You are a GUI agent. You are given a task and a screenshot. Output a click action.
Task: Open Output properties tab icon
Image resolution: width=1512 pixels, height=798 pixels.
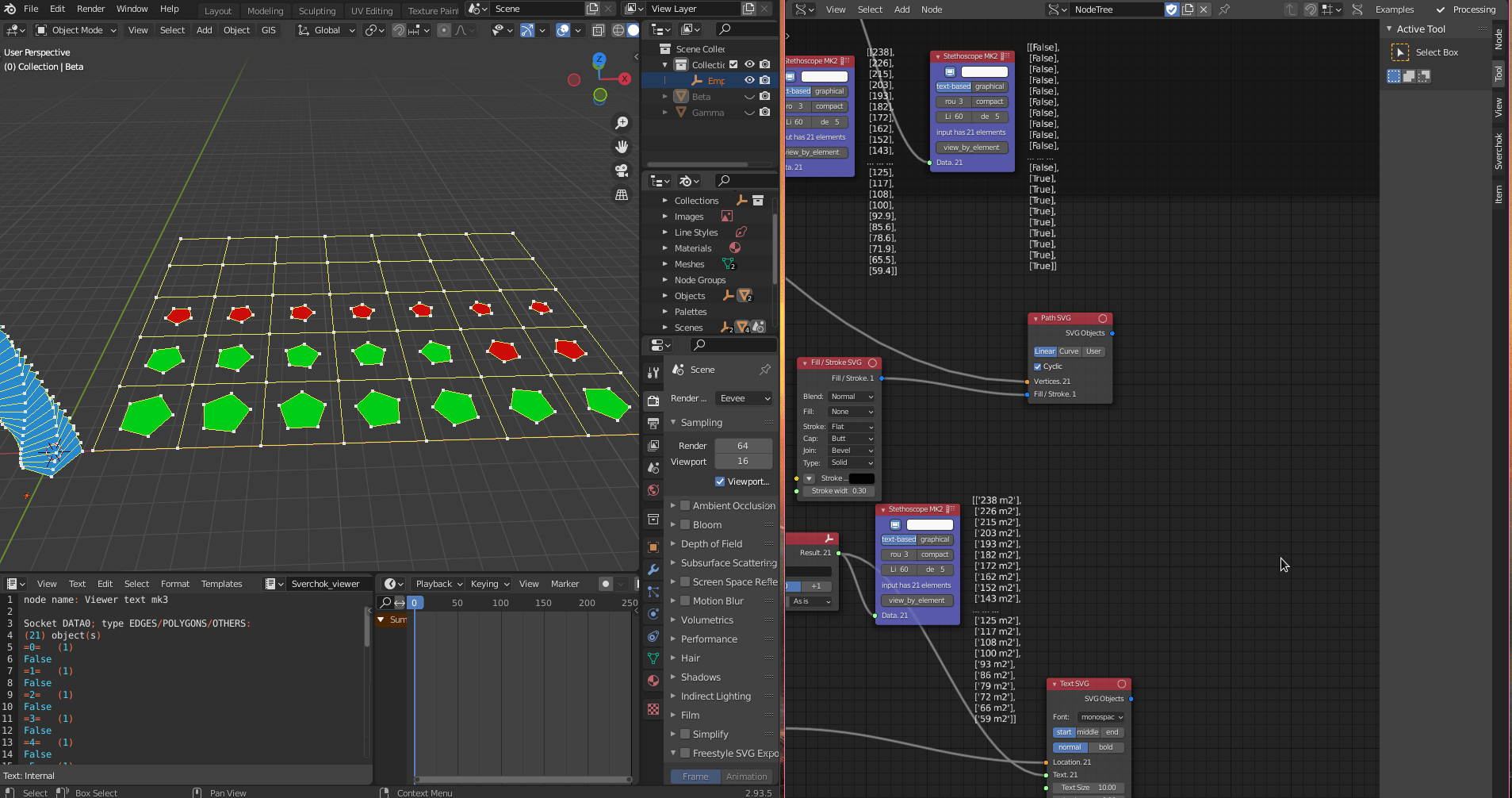(653, 423)
